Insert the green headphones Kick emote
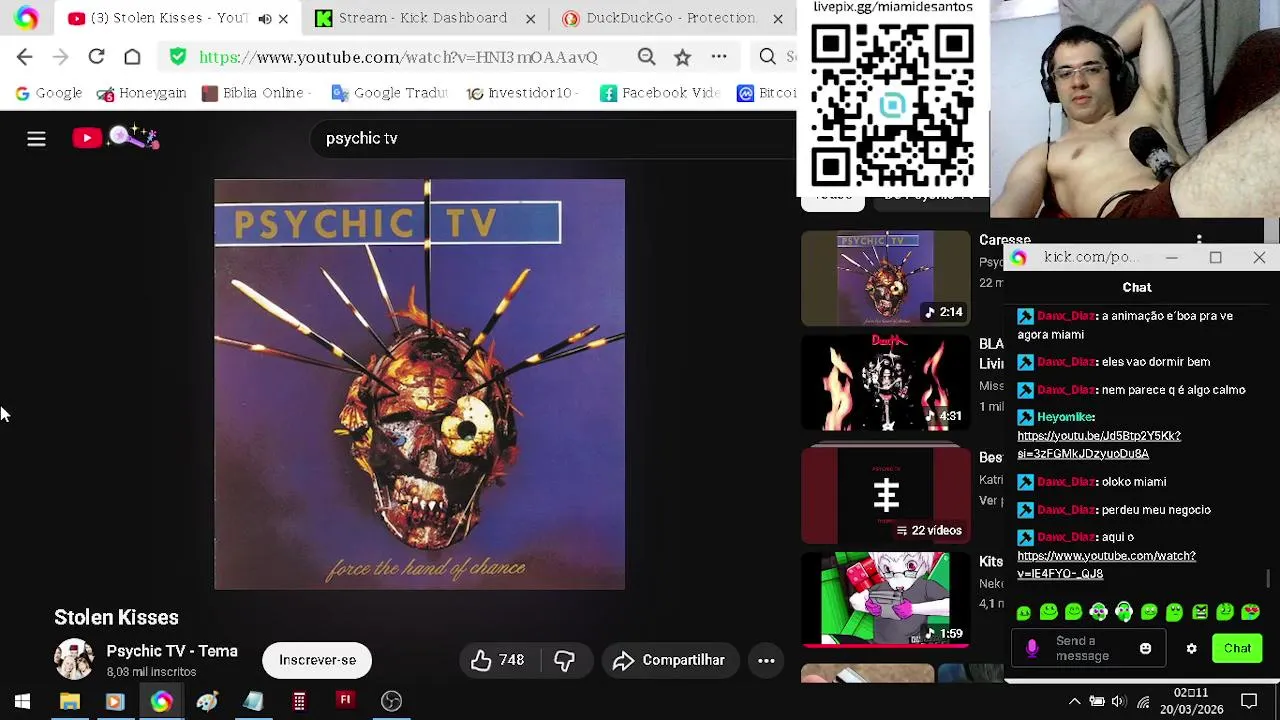 1124,612
